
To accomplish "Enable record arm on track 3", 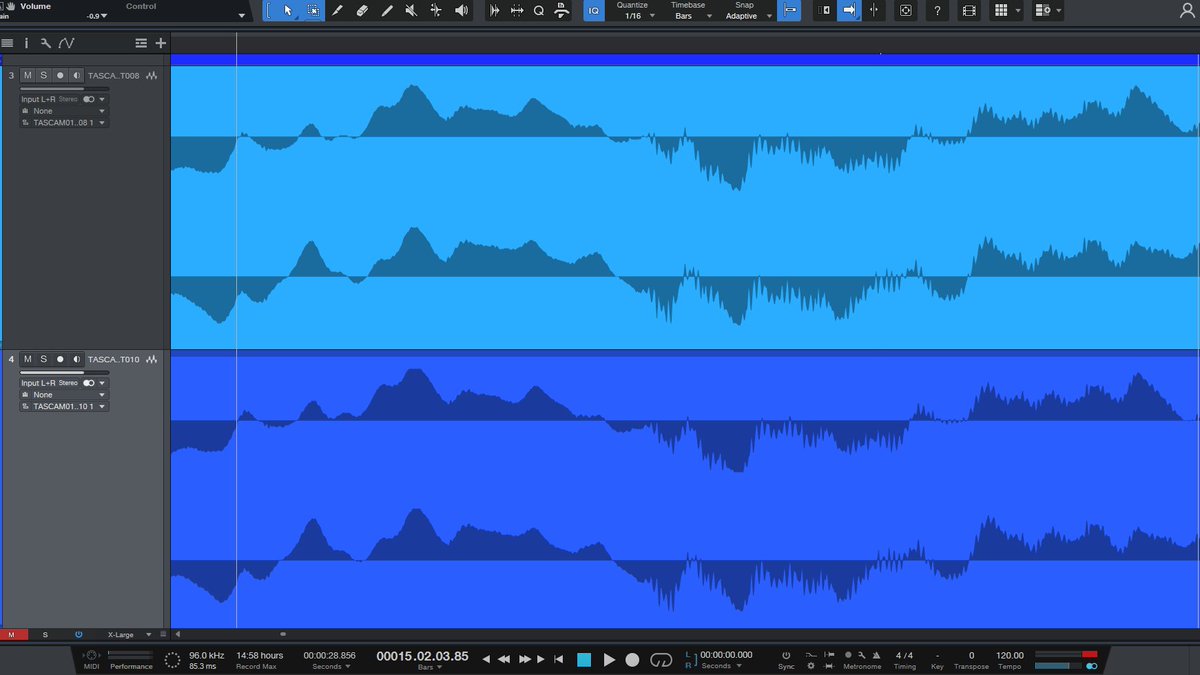I will [59, 75].
